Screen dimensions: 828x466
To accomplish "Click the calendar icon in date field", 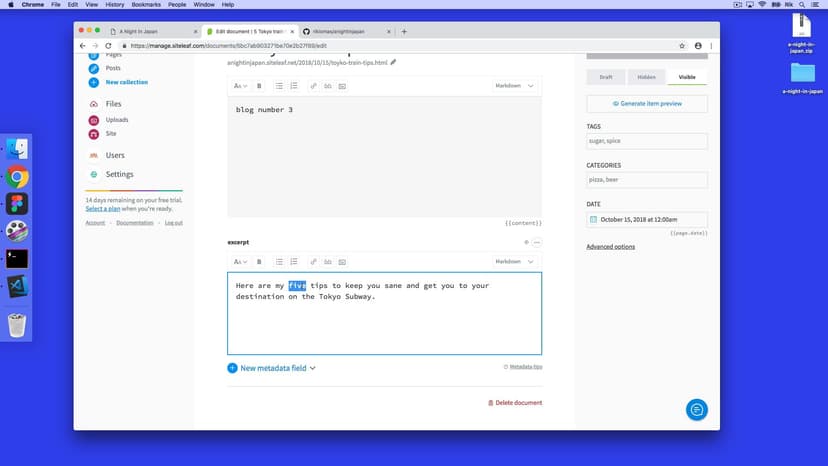I will [594, 219].
